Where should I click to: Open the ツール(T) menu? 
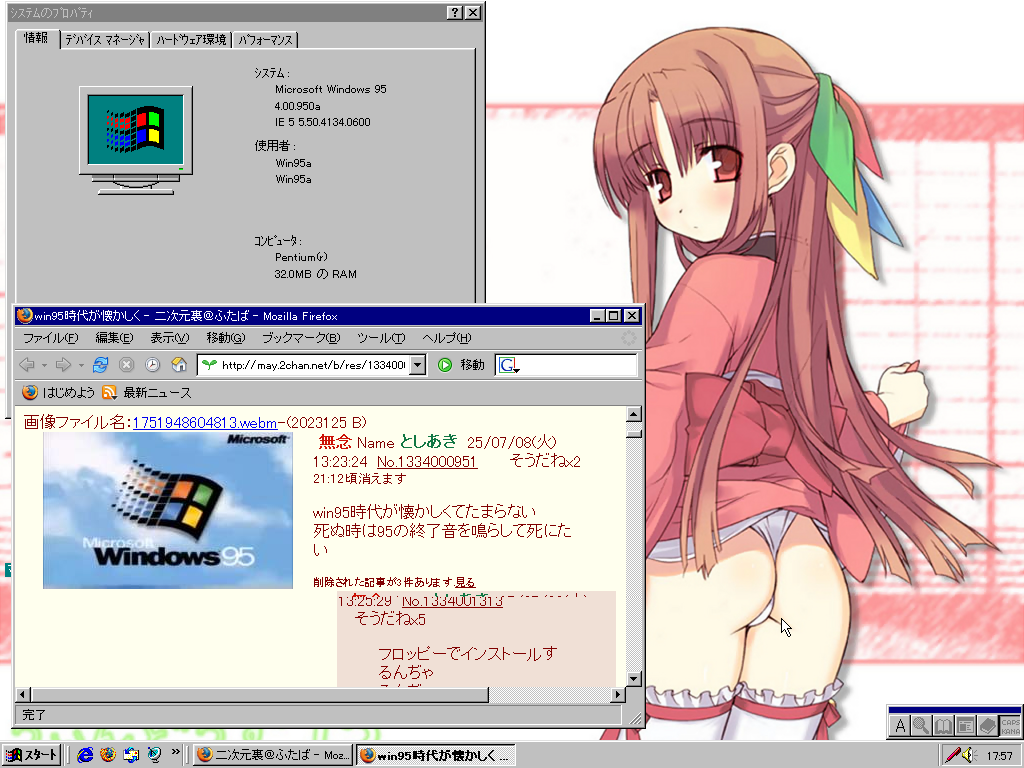coord(381,338)
